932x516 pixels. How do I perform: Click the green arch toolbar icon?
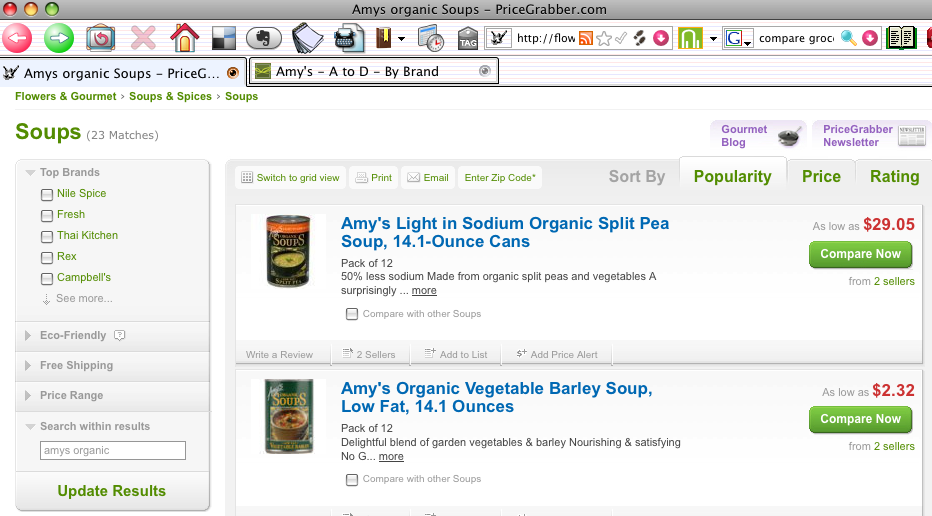coord(690,39)
